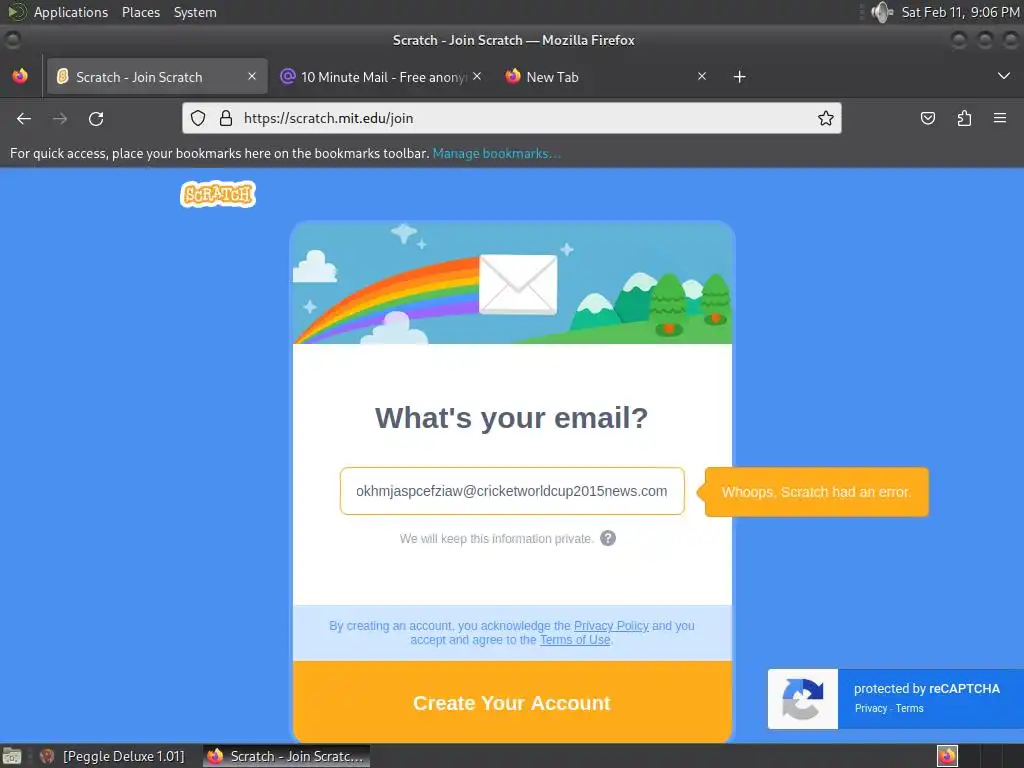
Task: Open the Places menu
Action: tap(140, 12)
